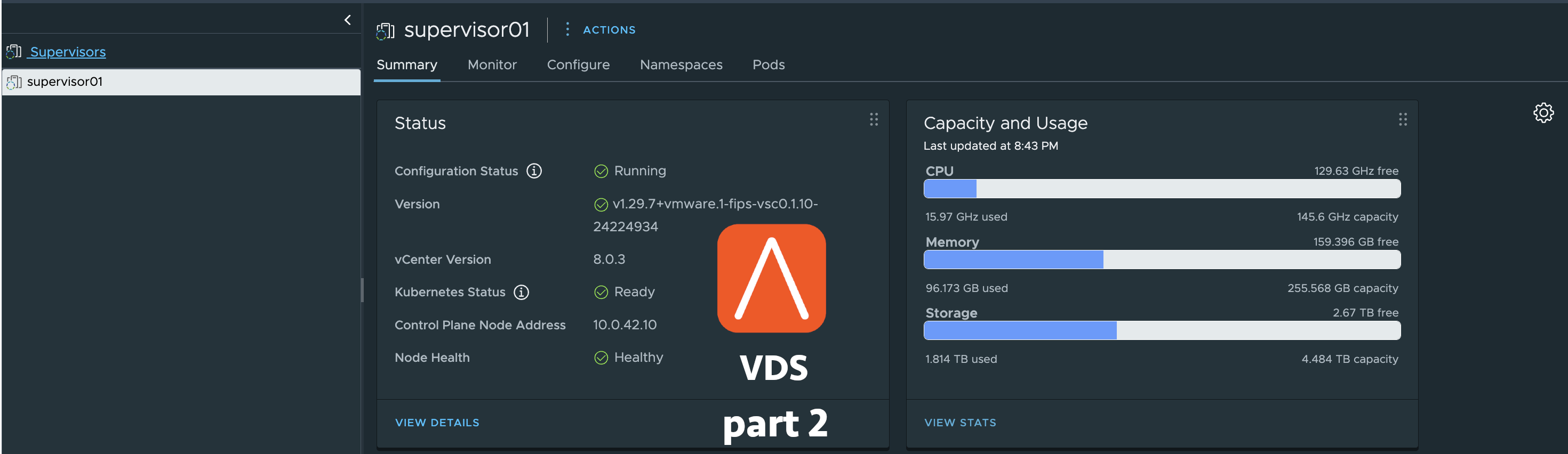Show info for Configuration Status
1568x454 pixels.
pos(534,172)
